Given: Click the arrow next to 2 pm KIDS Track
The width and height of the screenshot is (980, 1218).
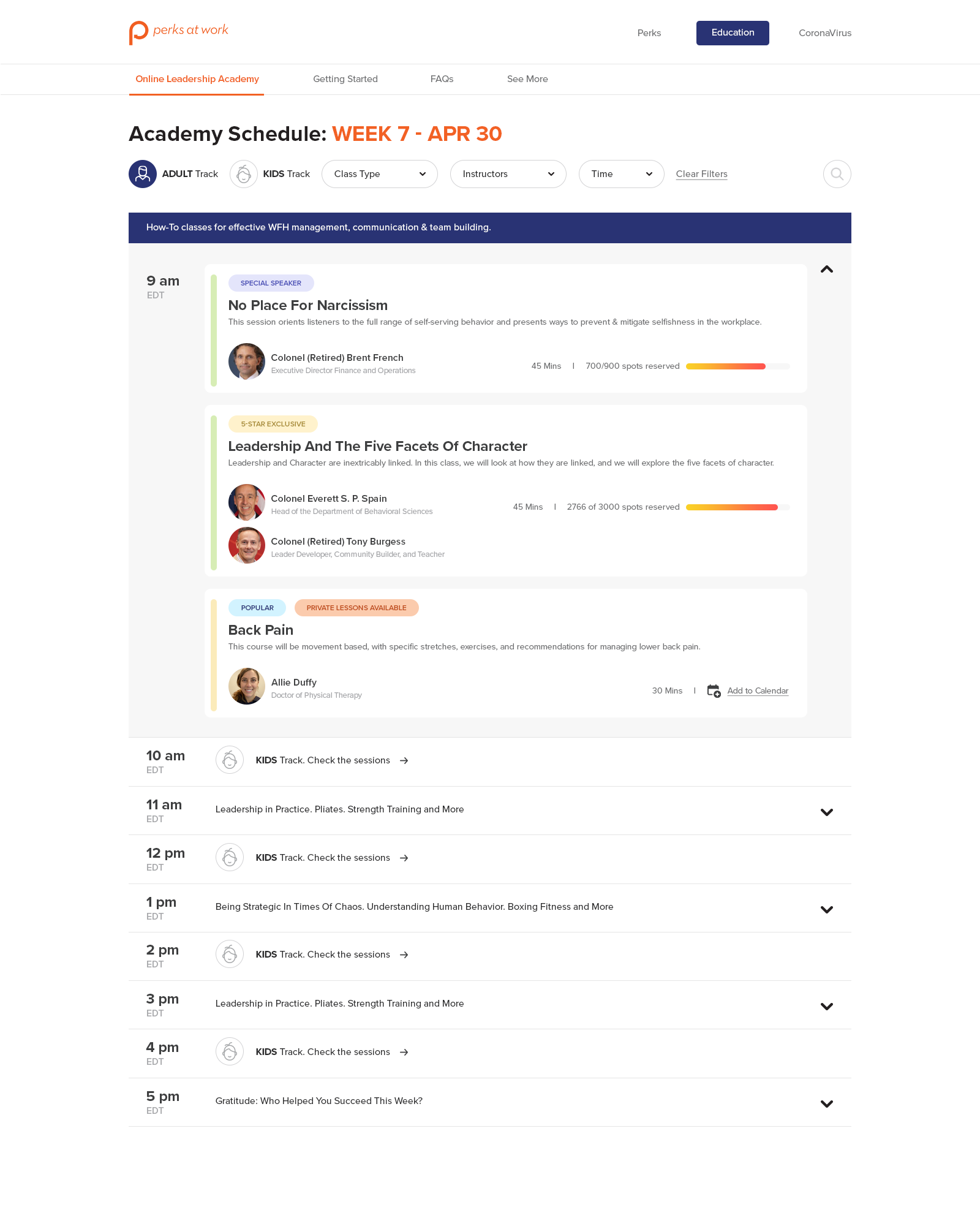Looking at the screenshot, I should (404, 955).
